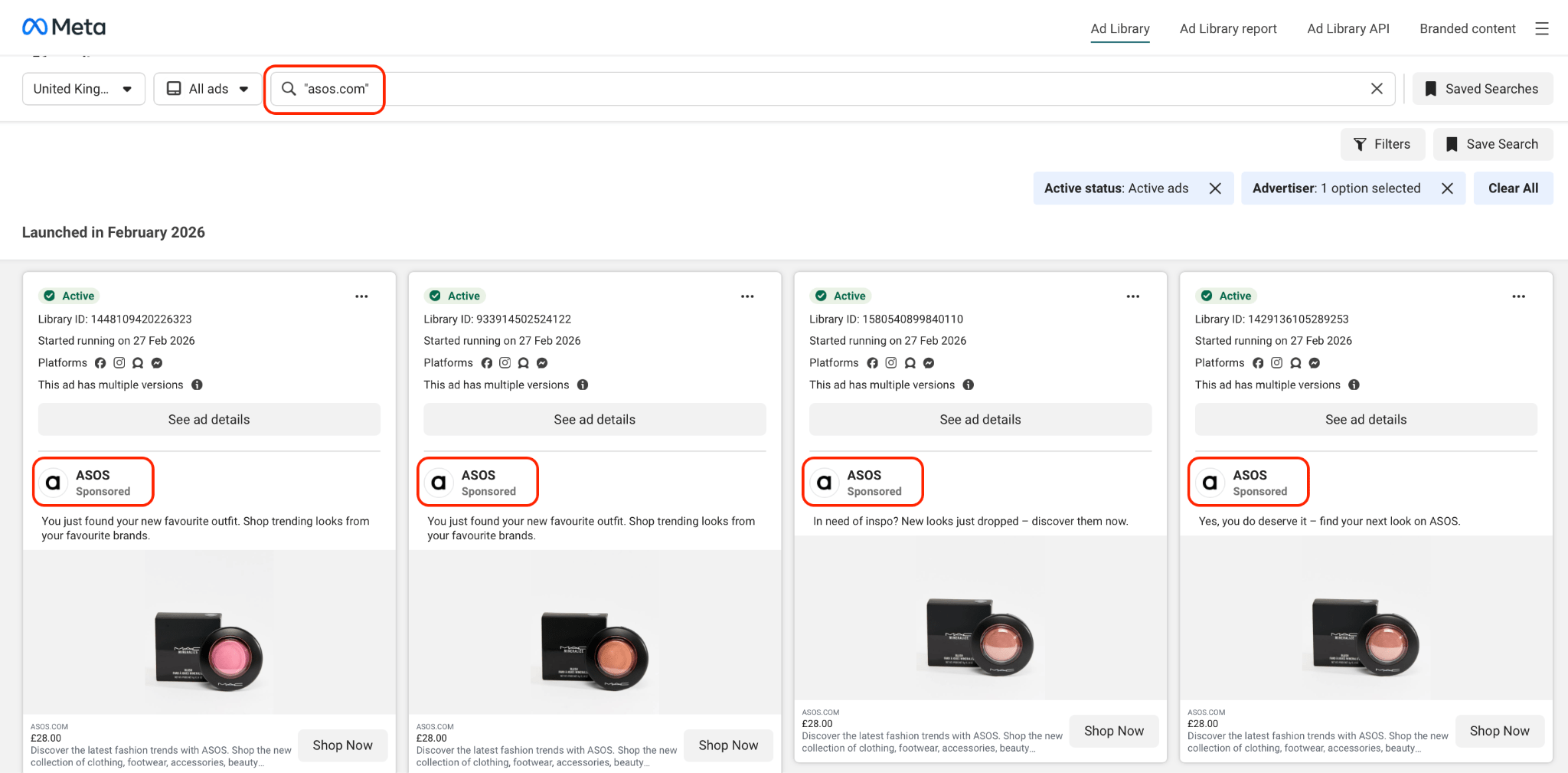The image size is (1568, 773).
Task: Click "Yes, you do deserve it" ad text
Action: point(1329,521)
